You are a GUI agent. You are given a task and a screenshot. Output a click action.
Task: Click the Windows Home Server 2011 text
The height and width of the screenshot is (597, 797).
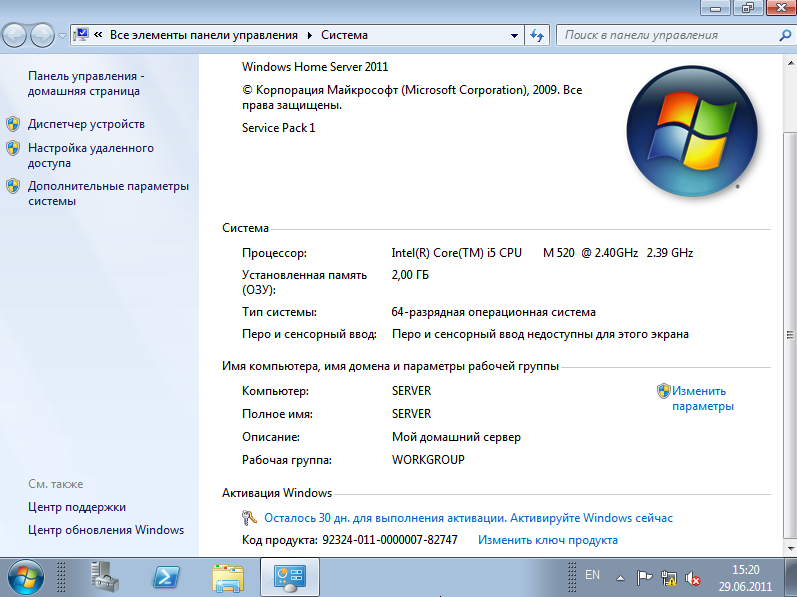pyautogui.click(x=315, y=67)
